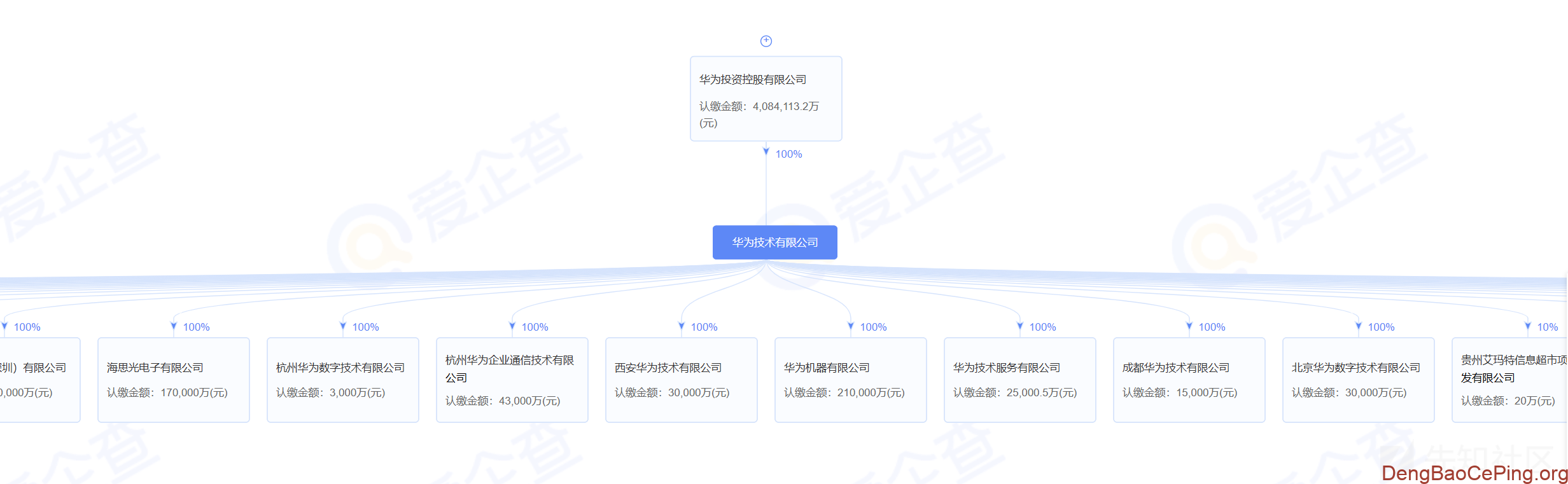The width and height of the screenshot is (1568, 484).
Task: Click 认缴金额 4,084,113.2万 text
Action: point(759,114)
